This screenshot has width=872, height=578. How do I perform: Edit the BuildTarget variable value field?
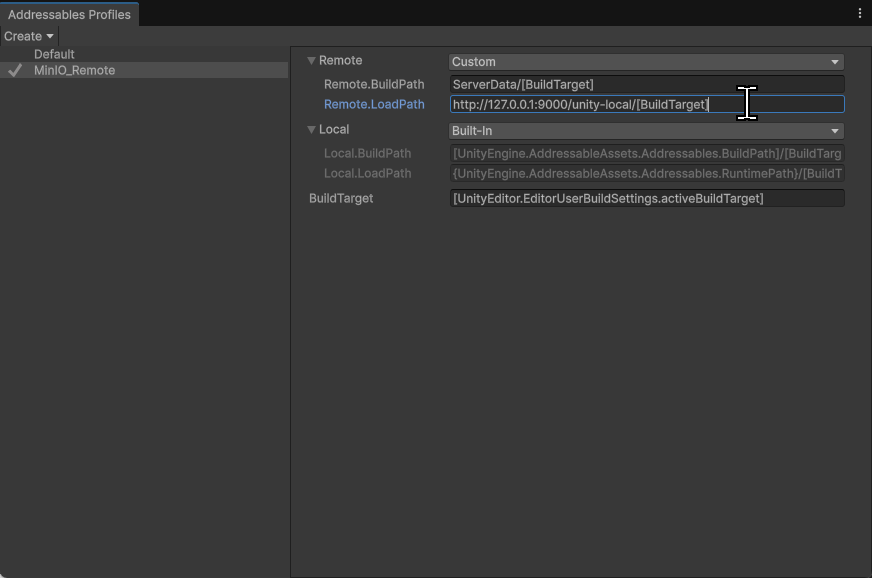[646, 199]
